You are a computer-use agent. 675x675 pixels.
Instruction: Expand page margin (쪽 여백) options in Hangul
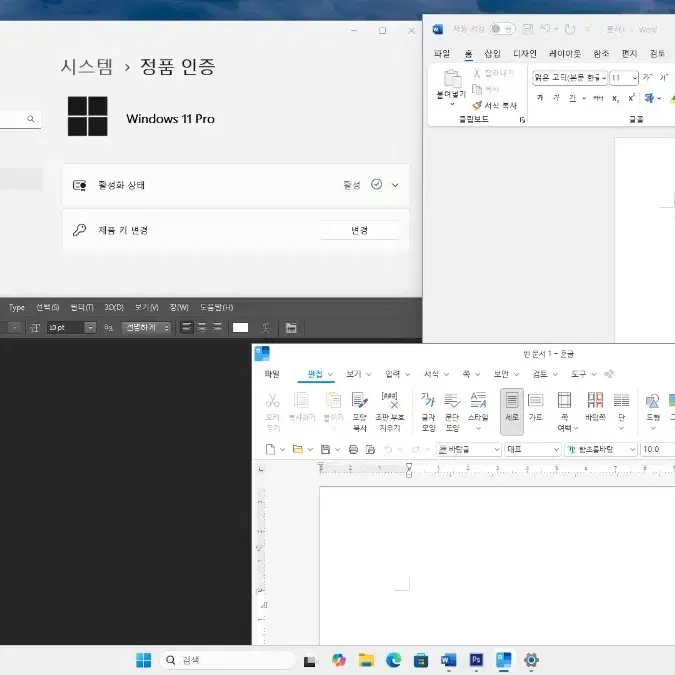tap(576, 428)
